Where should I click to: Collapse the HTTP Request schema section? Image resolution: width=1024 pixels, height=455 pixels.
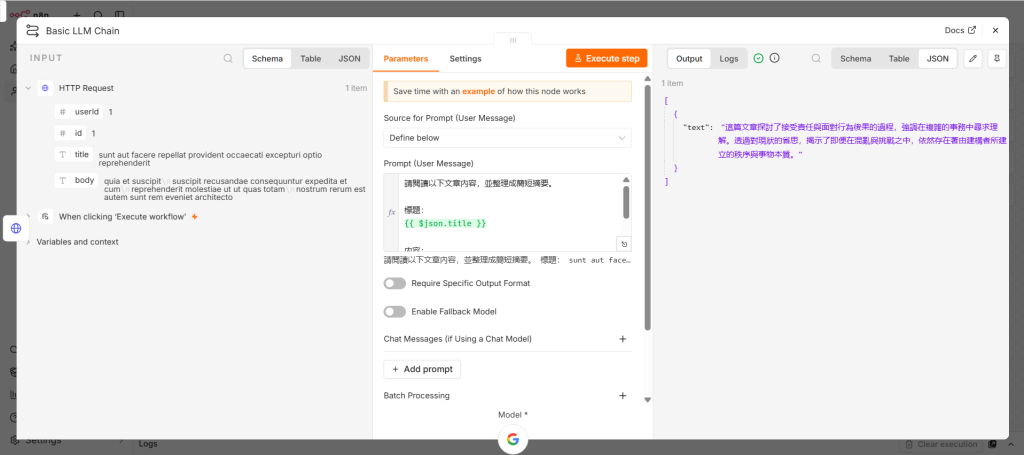28,87
